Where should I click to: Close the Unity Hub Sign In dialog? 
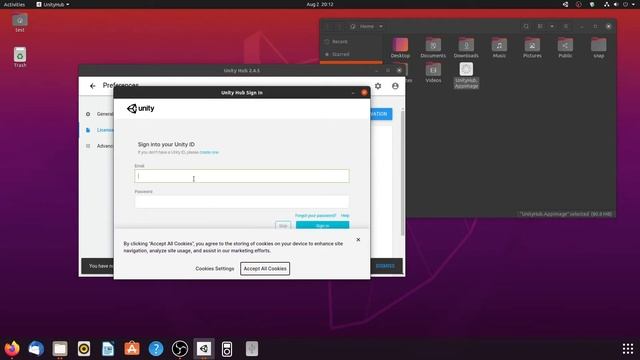point(364,93)
